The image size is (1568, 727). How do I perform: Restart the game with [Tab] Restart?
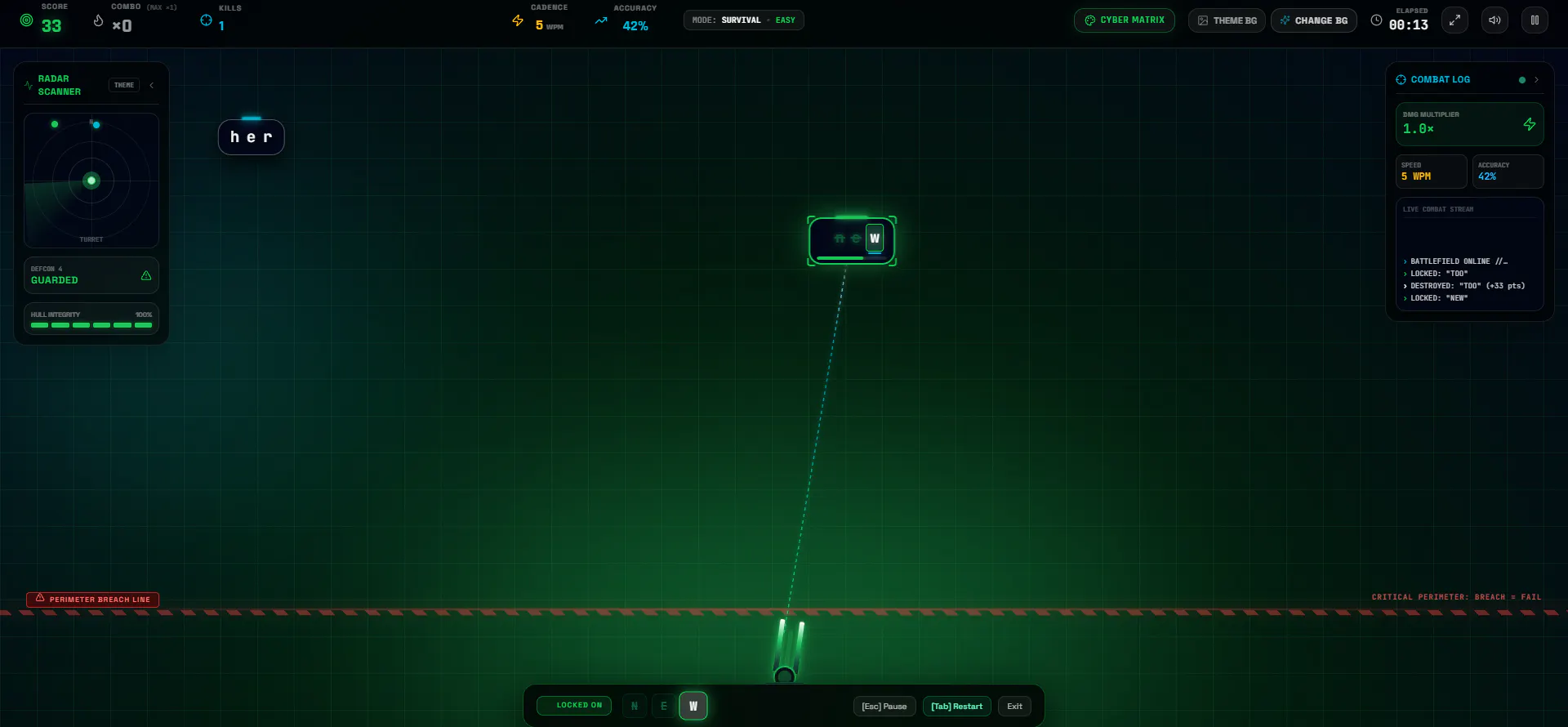(x=957, y=707)
